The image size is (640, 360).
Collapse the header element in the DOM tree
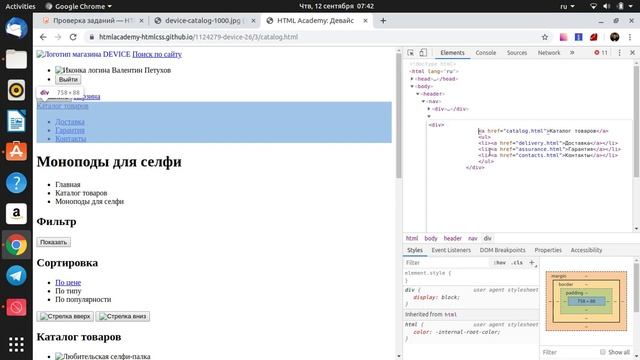coord(418,94)
